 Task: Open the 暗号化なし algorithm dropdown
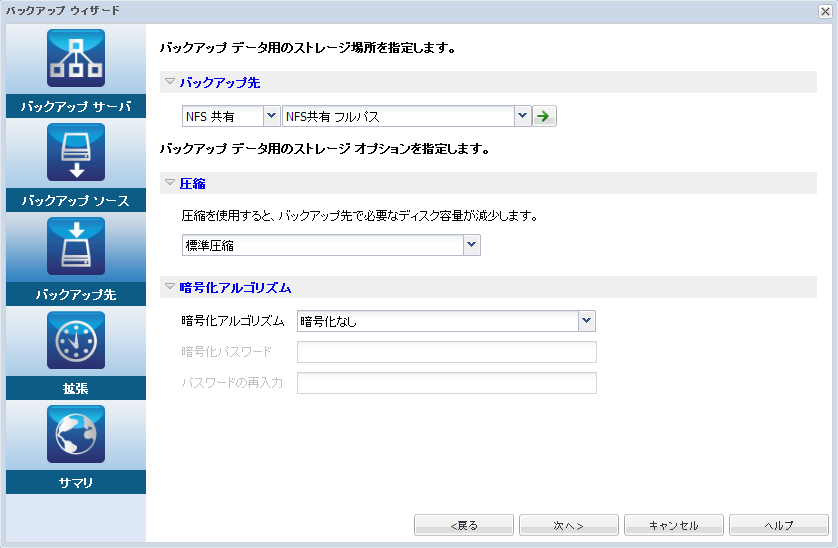[x=587, y=321]
